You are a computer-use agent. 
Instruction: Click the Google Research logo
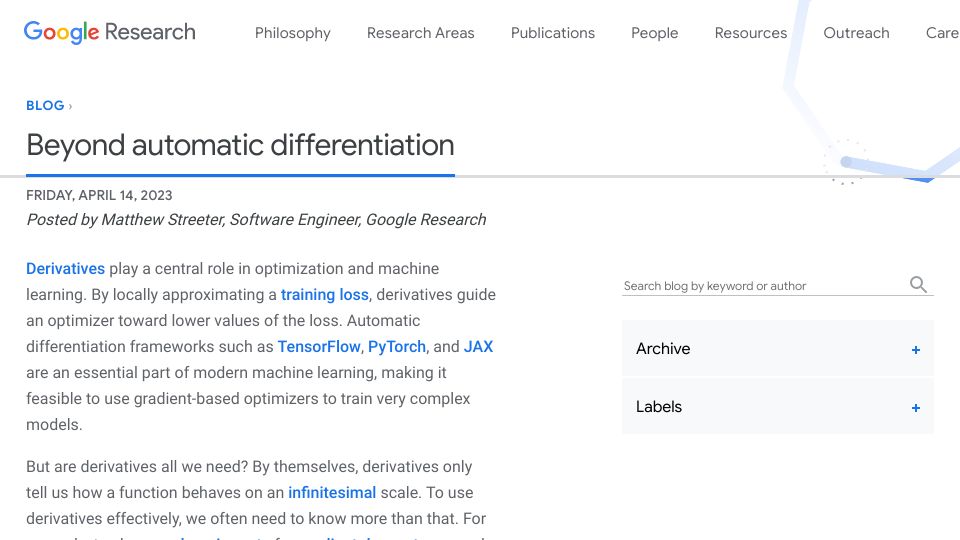(110, 32)
